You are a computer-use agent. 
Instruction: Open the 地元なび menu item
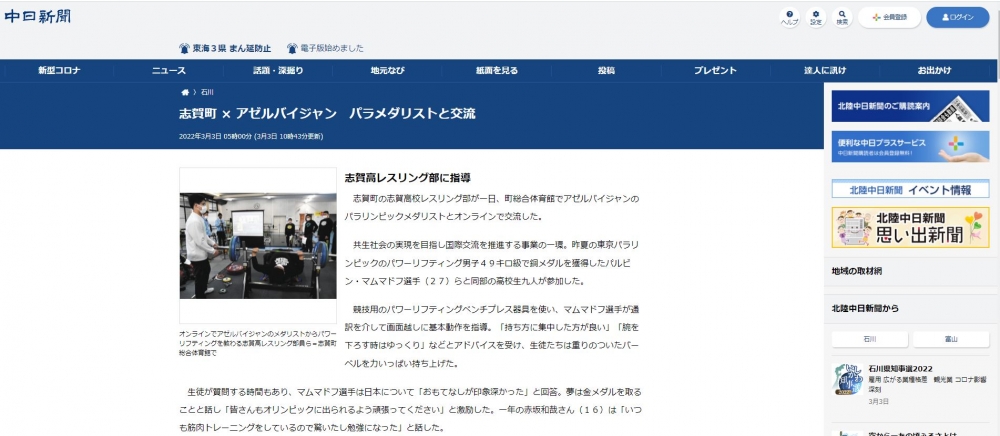pyautogui.click(x=387, y=71)
